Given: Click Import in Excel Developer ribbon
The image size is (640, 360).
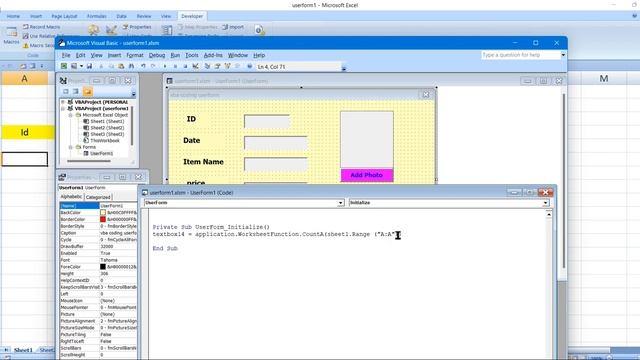Looking at the screenshot, I should click(x=233, y=27).
